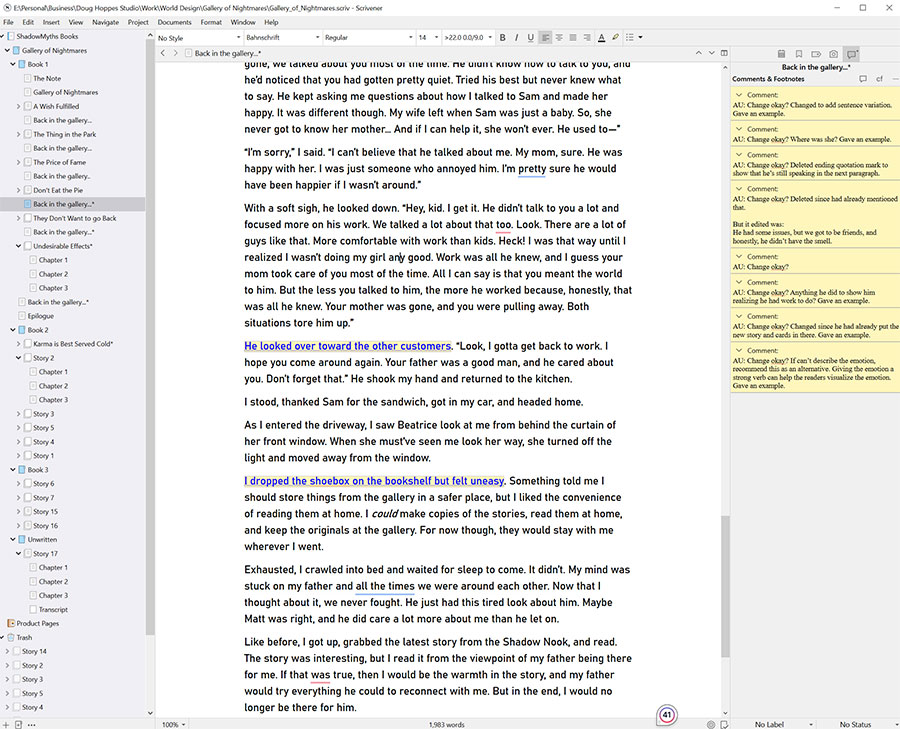This screenshot has height=729, width=900.
Task: Toggle underline formatting
Action: 530,37
